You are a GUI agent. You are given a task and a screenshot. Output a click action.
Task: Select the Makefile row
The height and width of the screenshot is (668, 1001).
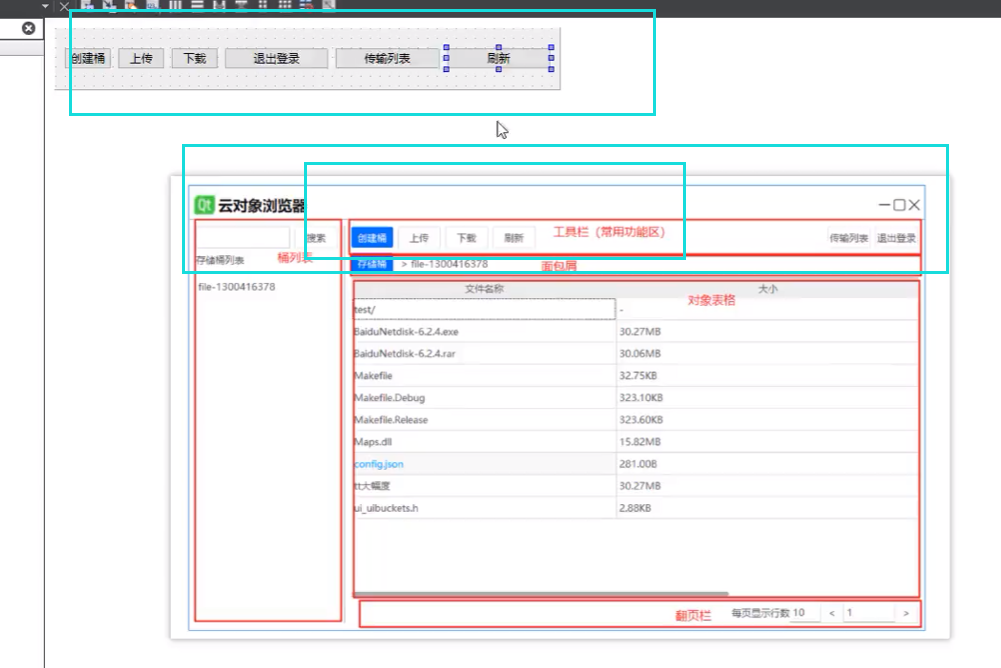point(636,376)
